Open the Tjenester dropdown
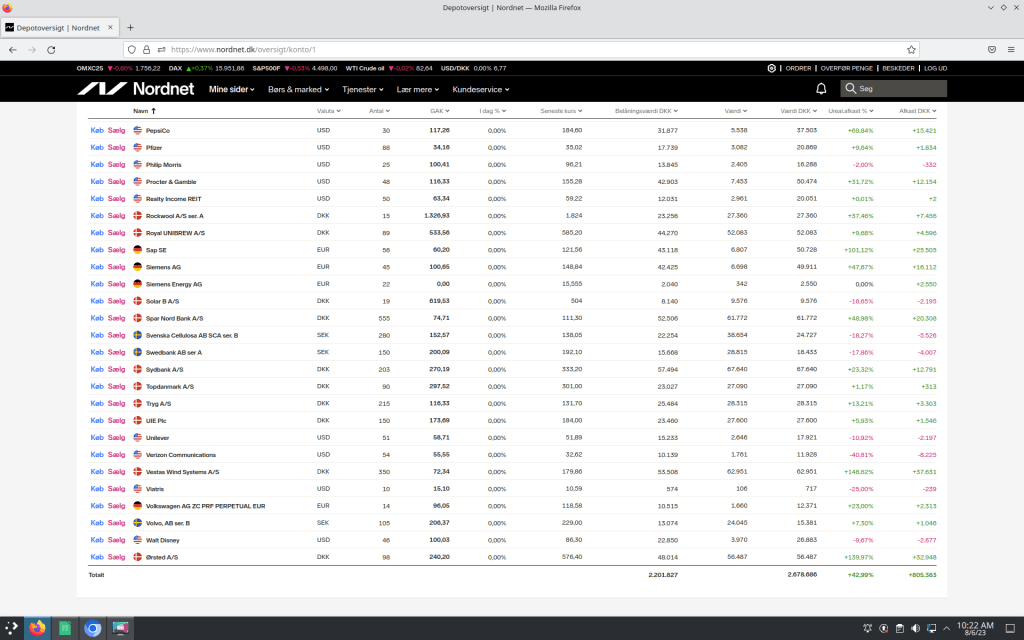The width and height of the screenshot is (1024, 640). pos(364,89)
